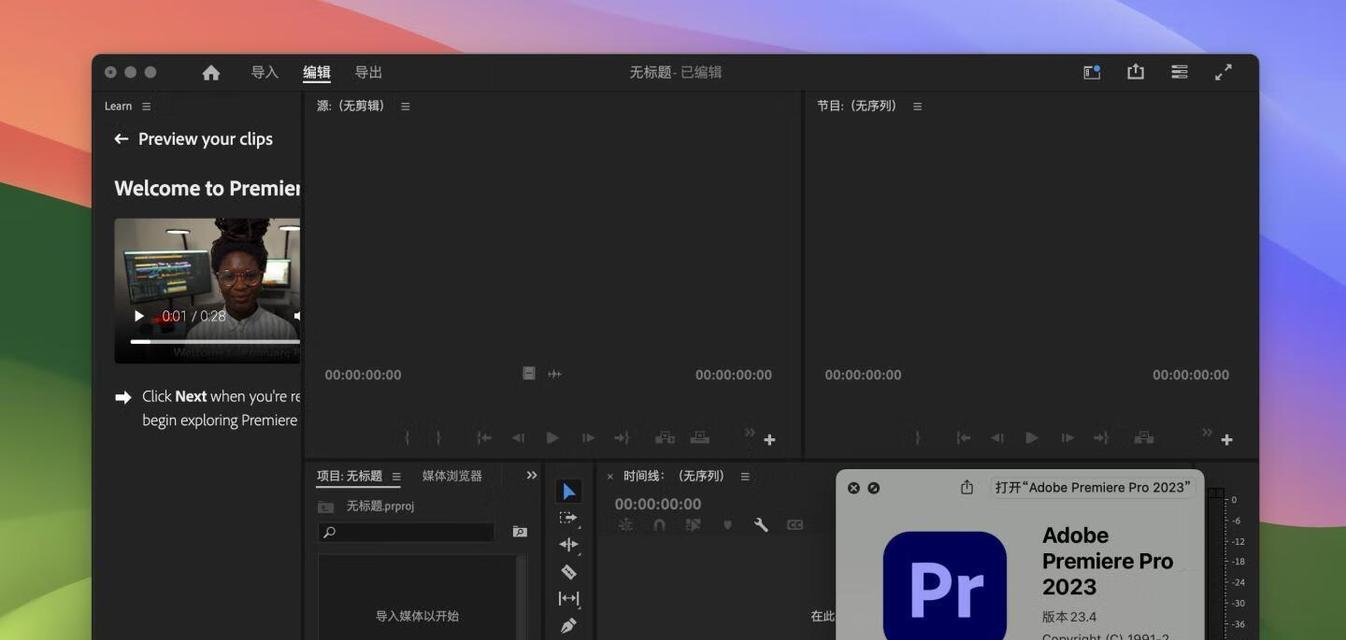Select the Pen tool
1346x640 pixels.
(569, 625)
